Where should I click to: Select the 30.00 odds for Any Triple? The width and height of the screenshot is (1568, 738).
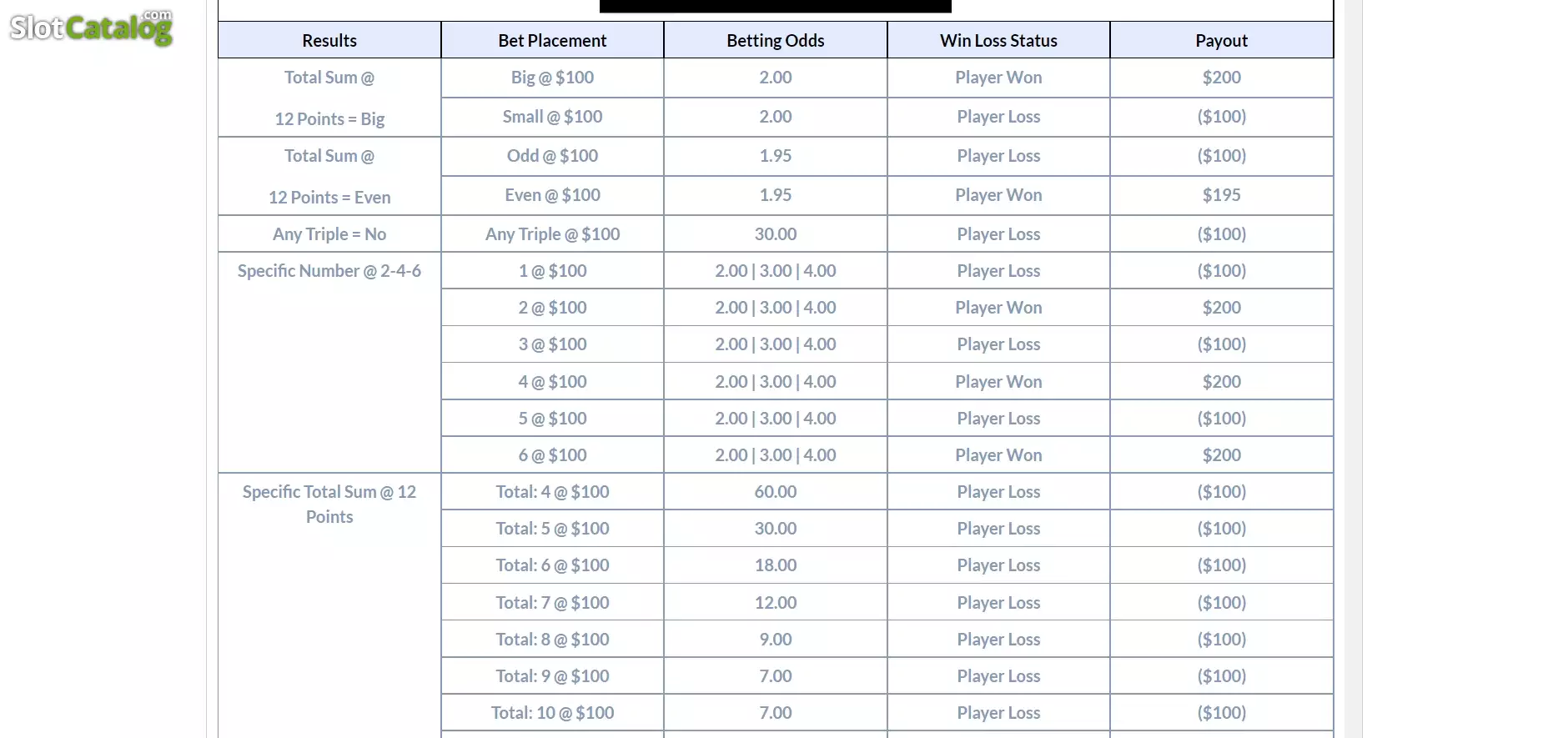pos(776,234)
